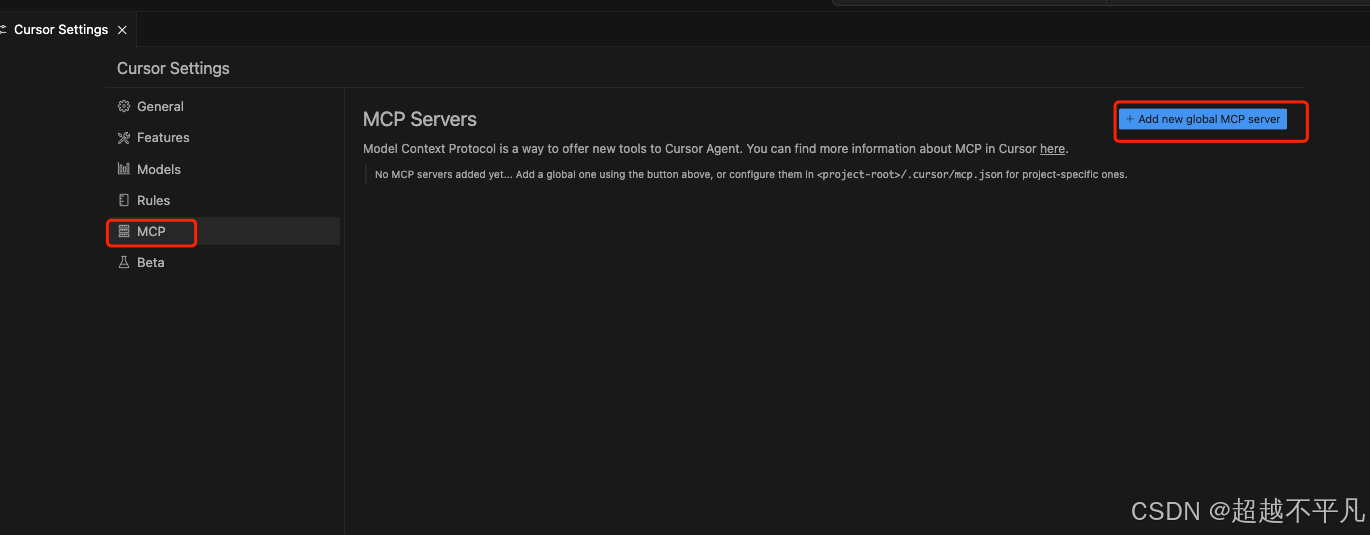
Task: Open General settings section
Action: (x=223, y=106)
